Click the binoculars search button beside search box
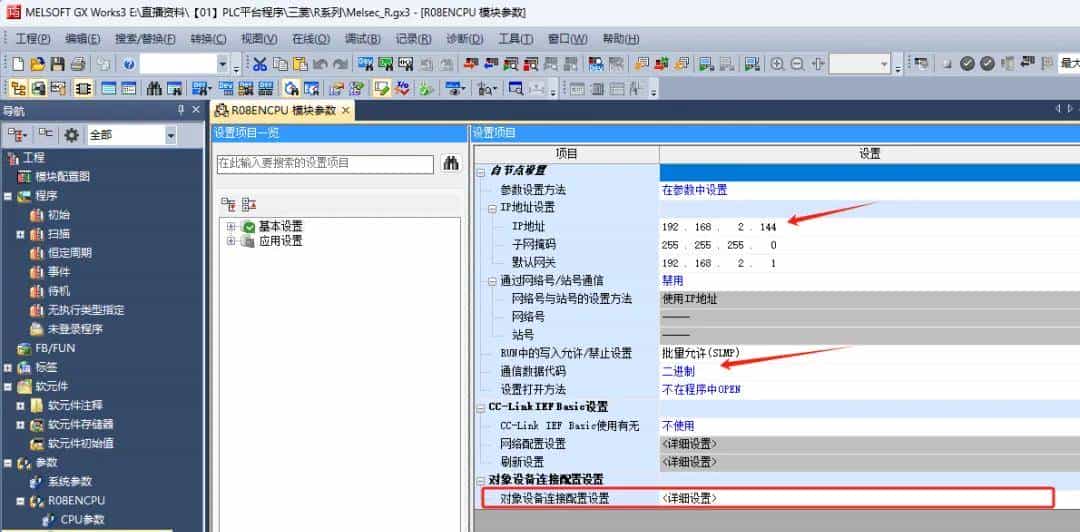 pyautogui.click(x=451, y=163)
